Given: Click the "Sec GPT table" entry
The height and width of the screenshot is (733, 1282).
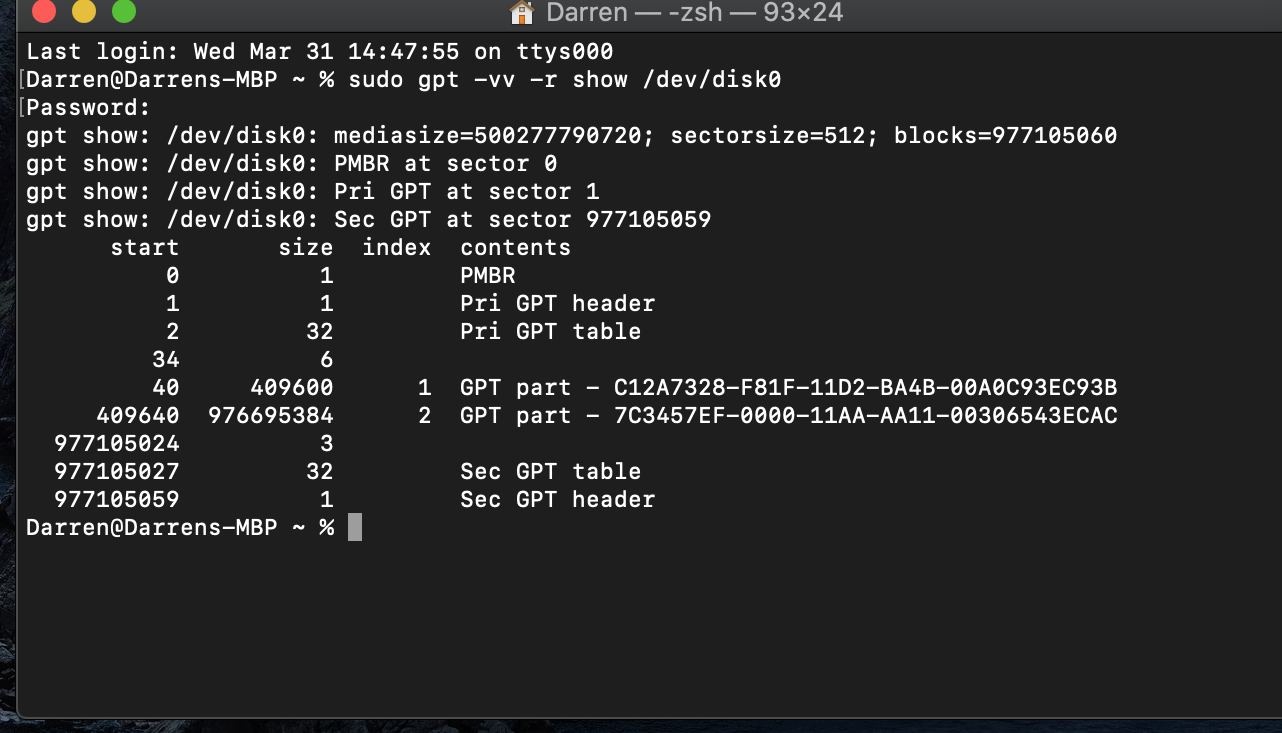Looking at the screenshot, I should point(550,472).
